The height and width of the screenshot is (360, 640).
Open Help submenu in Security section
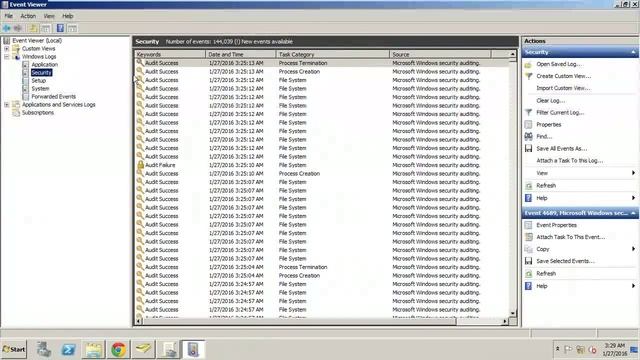pos(580,198)
